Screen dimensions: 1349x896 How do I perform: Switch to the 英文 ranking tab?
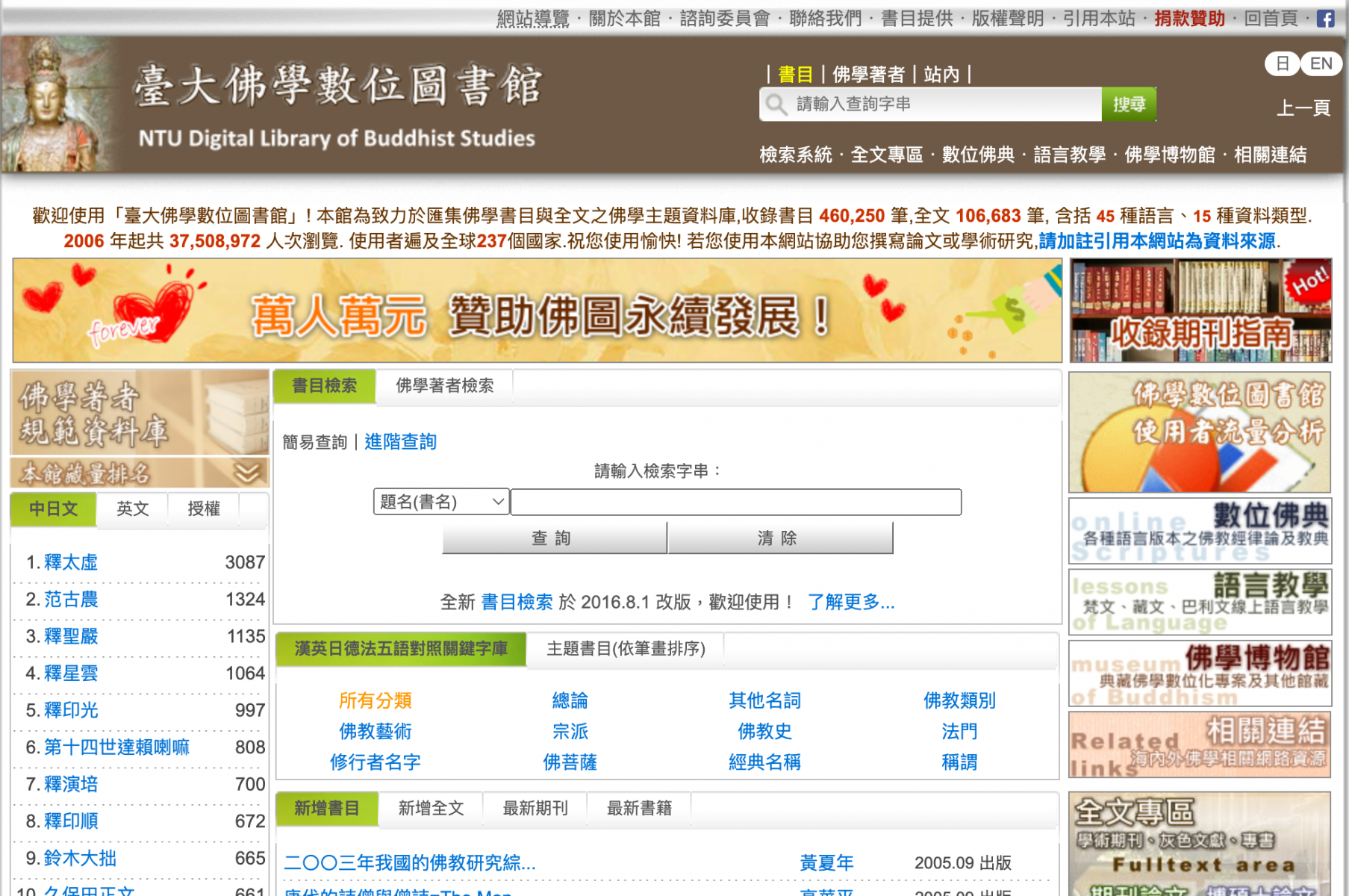point(132,509)
